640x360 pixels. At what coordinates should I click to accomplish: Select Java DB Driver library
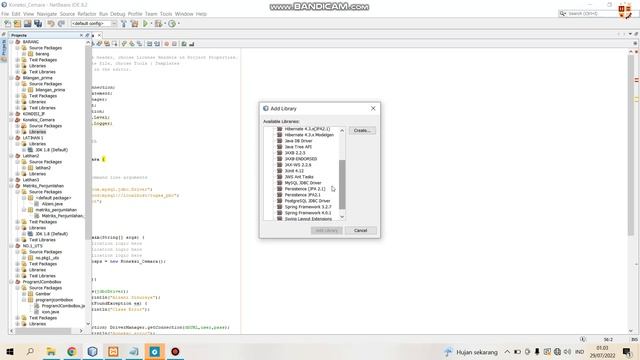coord(298,141)
